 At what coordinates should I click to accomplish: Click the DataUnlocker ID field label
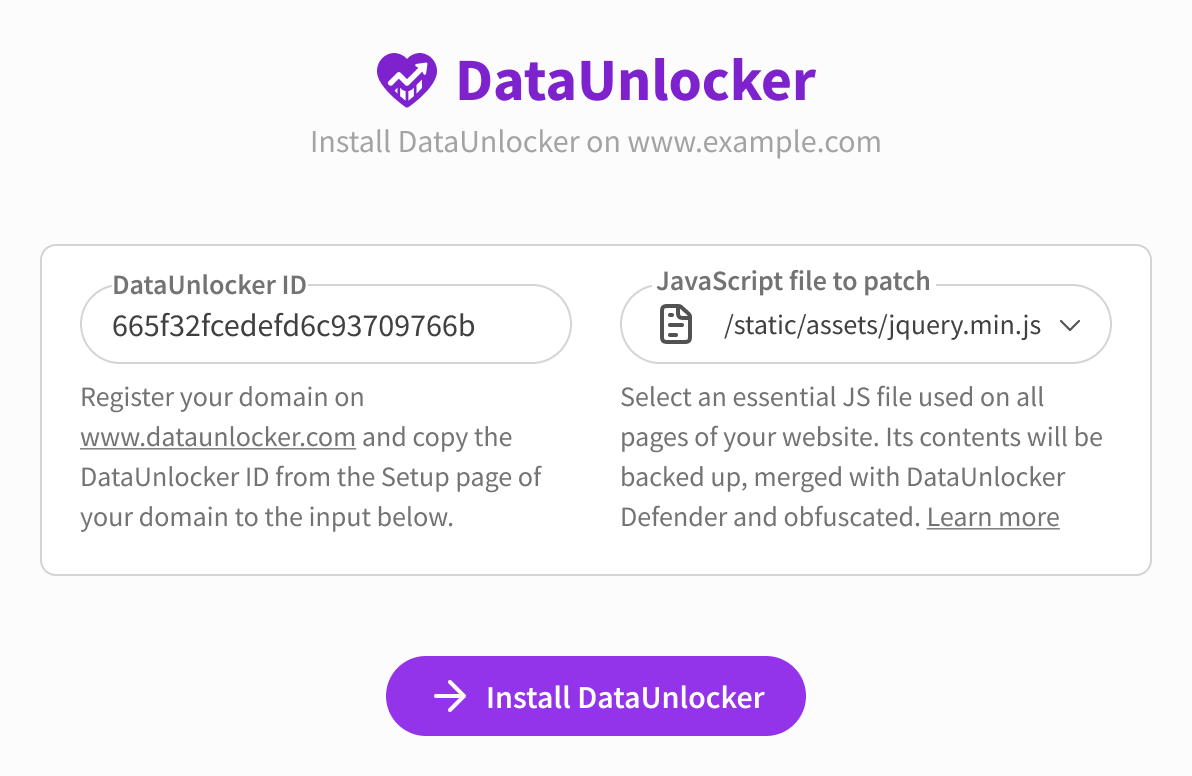point(209,284)
